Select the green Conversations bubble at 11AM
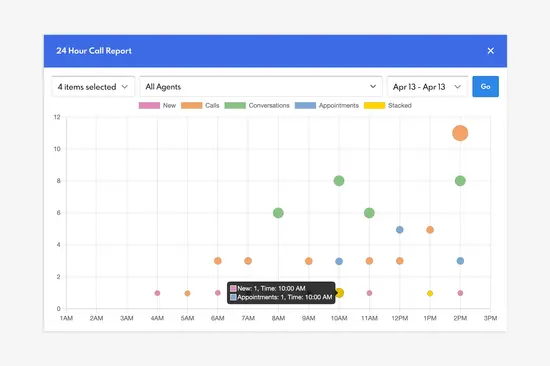The height and width of the screenshot is (366, 550). click(369, 213)
